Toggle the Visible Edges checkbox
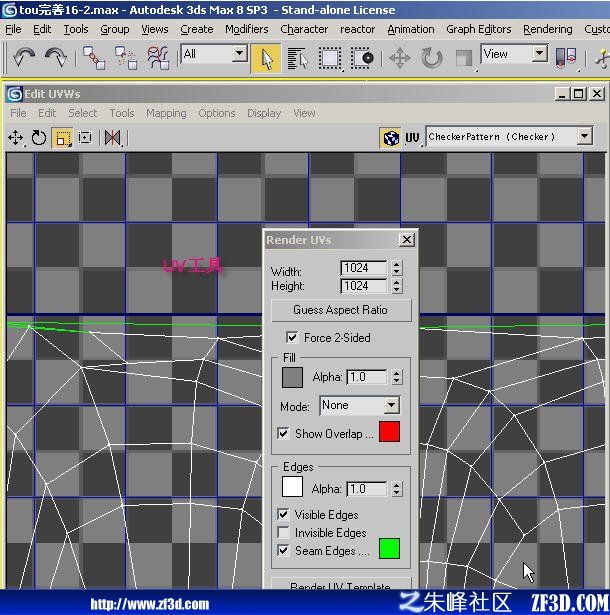The width and height of the screenshot is (610, 615). pos(283,514)
